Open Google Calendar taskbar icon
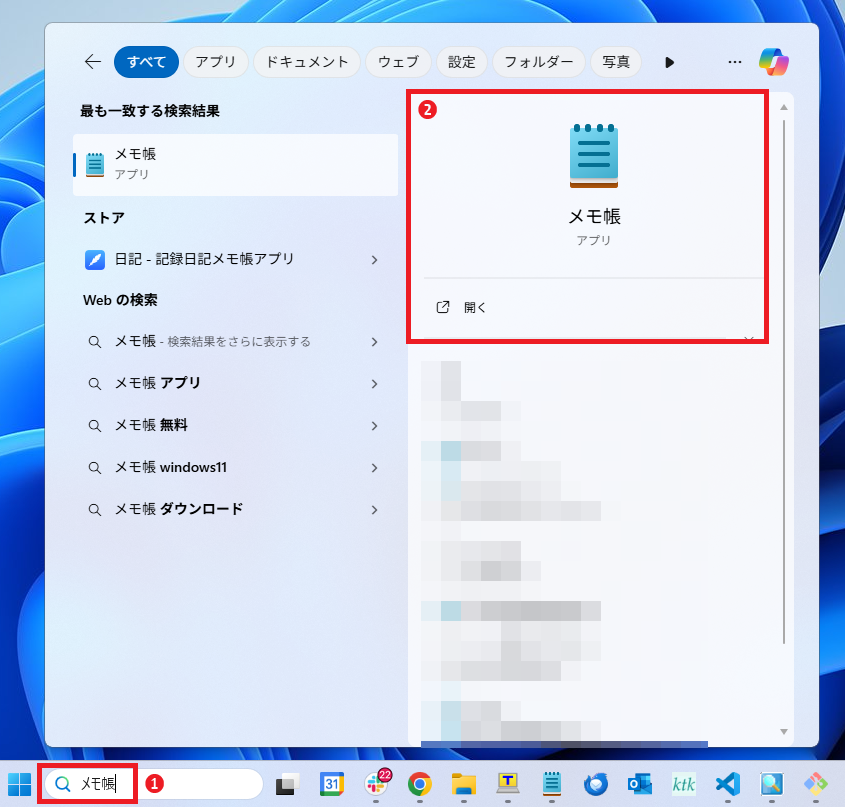Viewport: 845px width, 807px height. pos(332,784)
